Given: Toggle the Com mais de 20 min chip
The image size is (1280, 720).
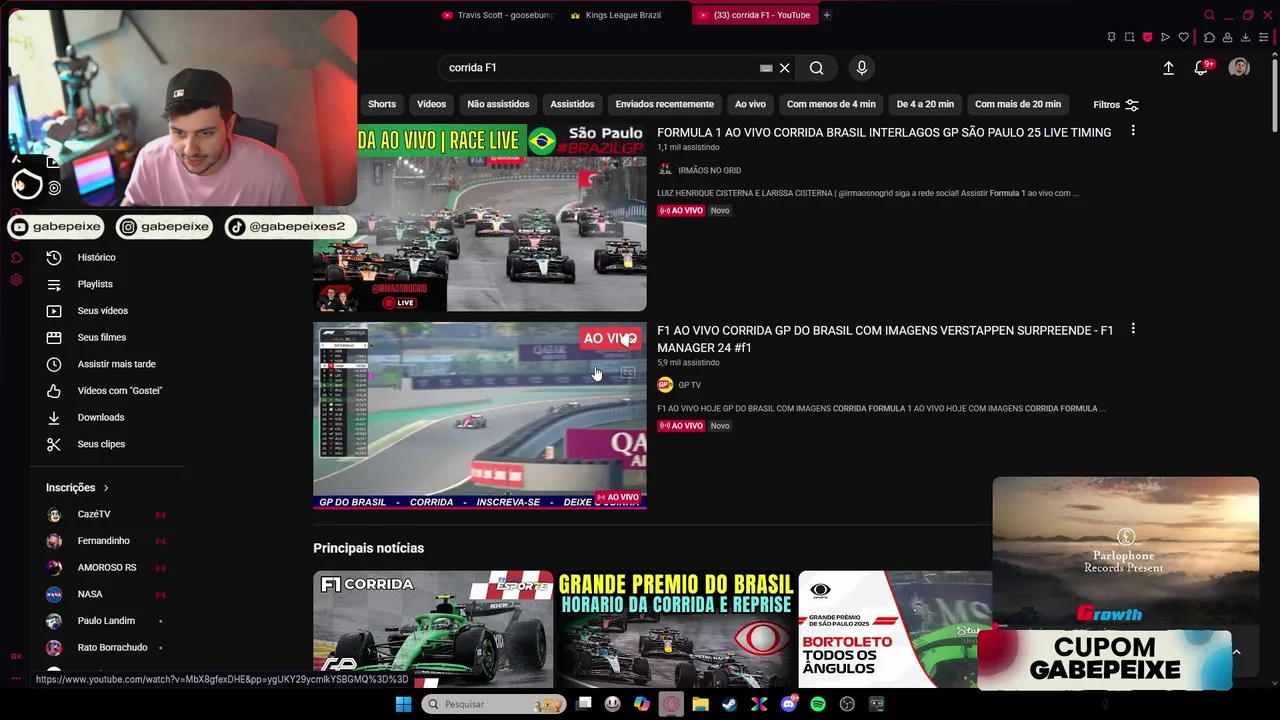Looking at the screenshot, I should click(1018, 104).
